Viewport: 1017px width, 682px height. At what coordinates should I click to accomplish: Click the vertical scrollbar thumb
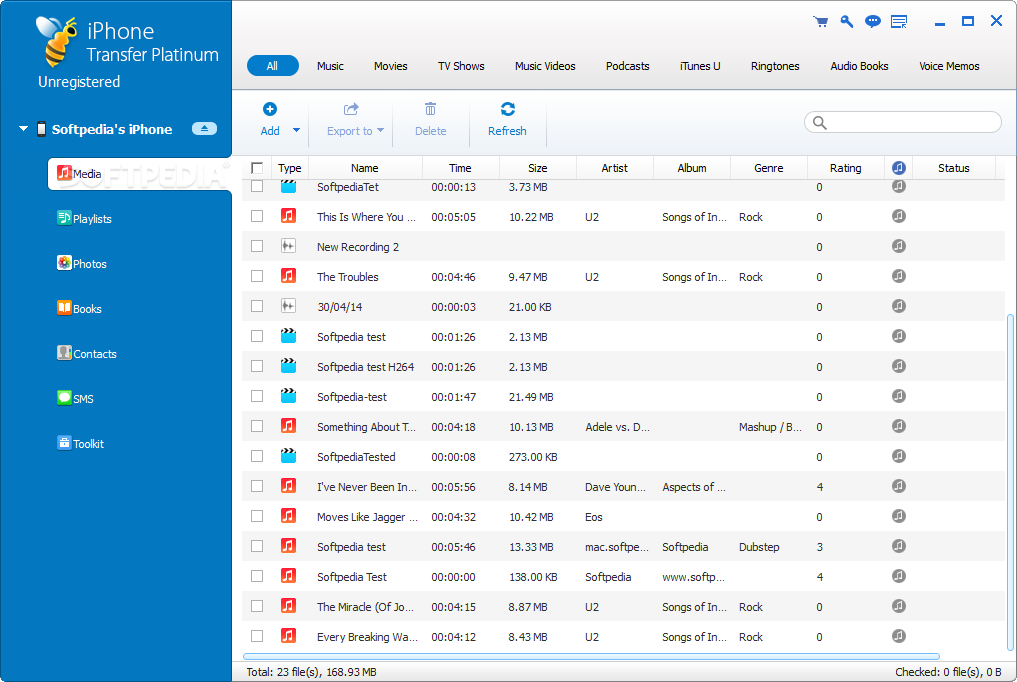click(1009, 482)
